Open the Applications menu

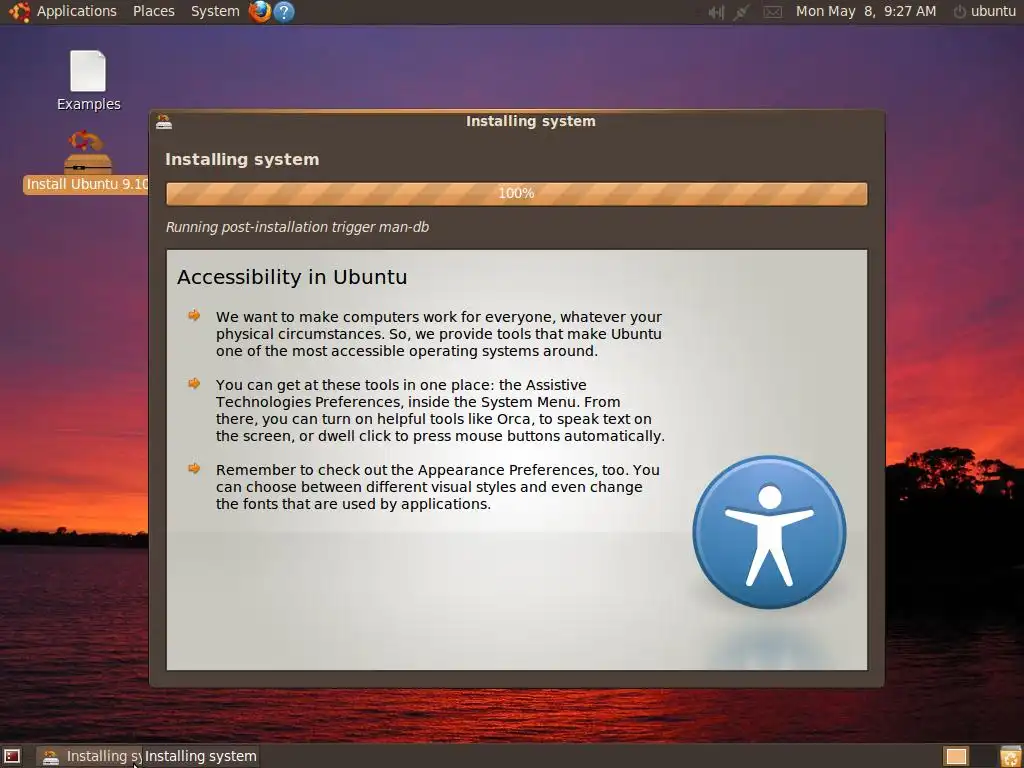tap(76, 11)
